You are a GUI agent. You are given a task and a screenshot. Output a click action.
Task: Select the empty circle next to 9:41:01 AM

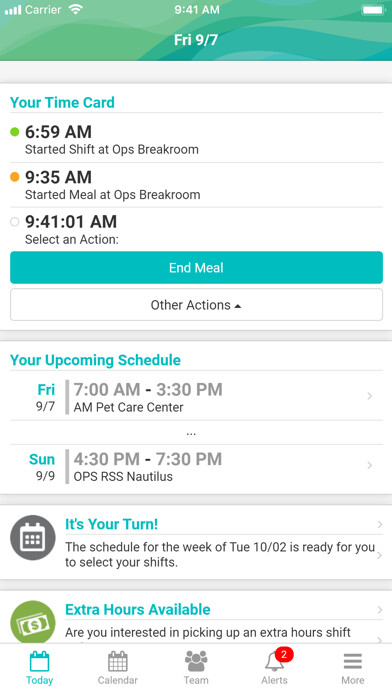coord(15,221)
